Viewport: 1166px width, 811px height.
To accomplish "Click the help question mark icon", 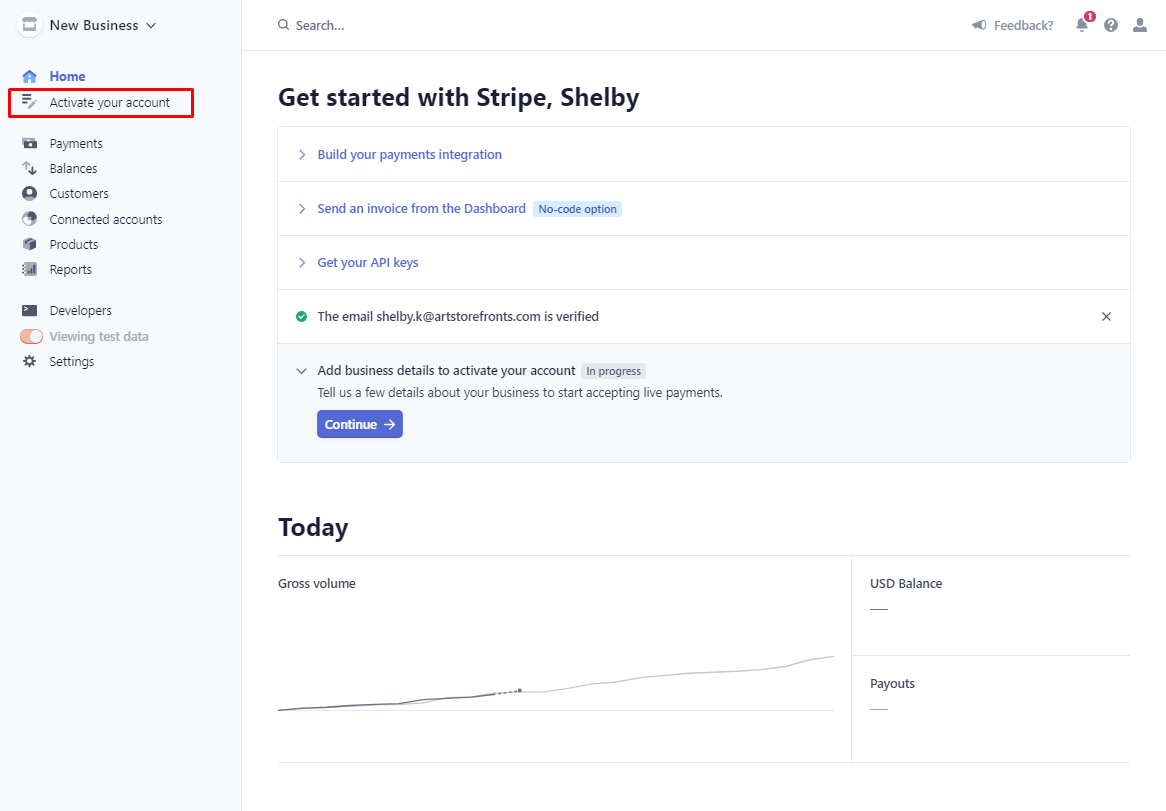I will tap(1111, 25).
